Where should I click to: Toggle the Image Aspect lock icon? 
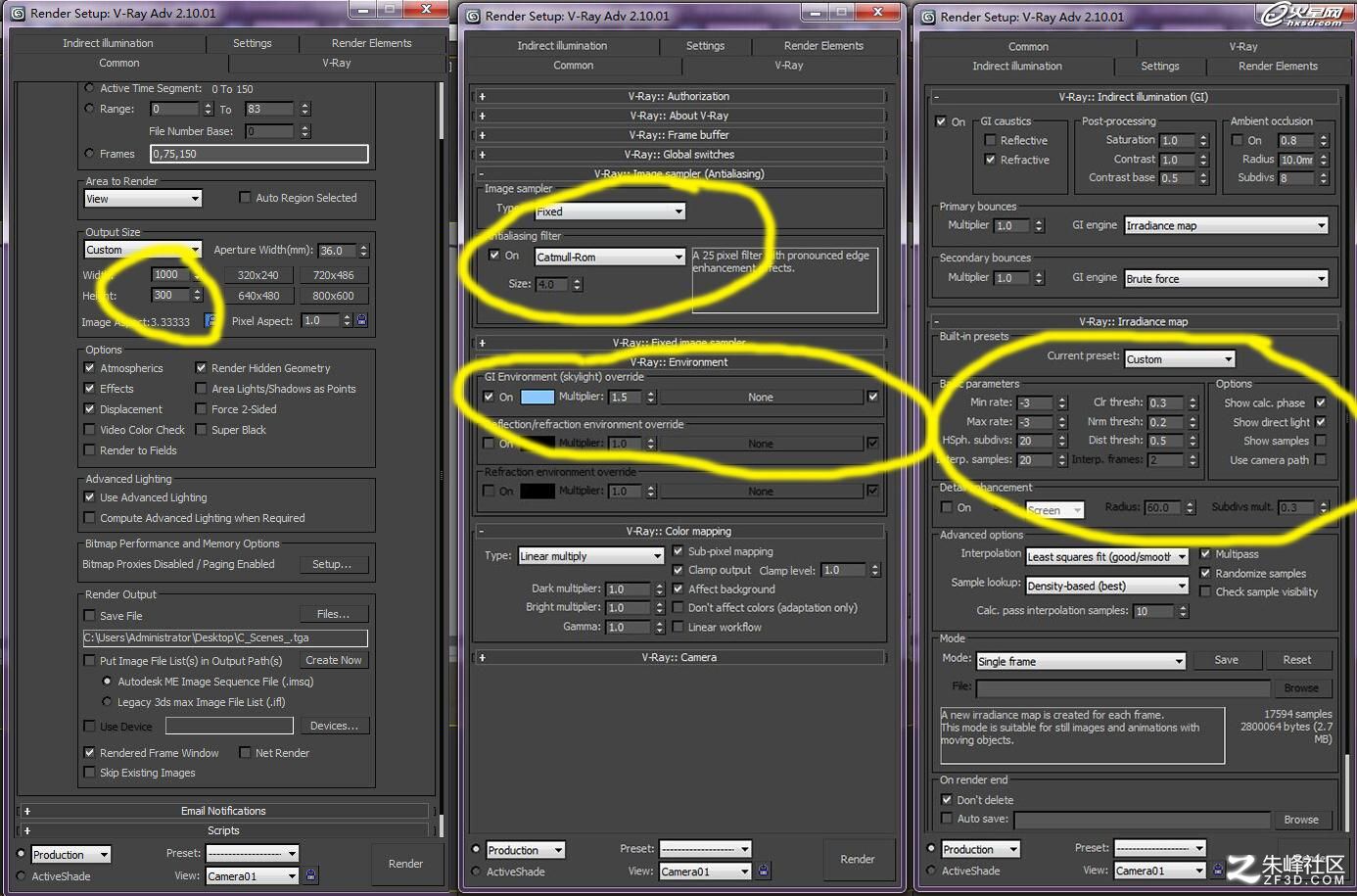click(x=210, y=320)
